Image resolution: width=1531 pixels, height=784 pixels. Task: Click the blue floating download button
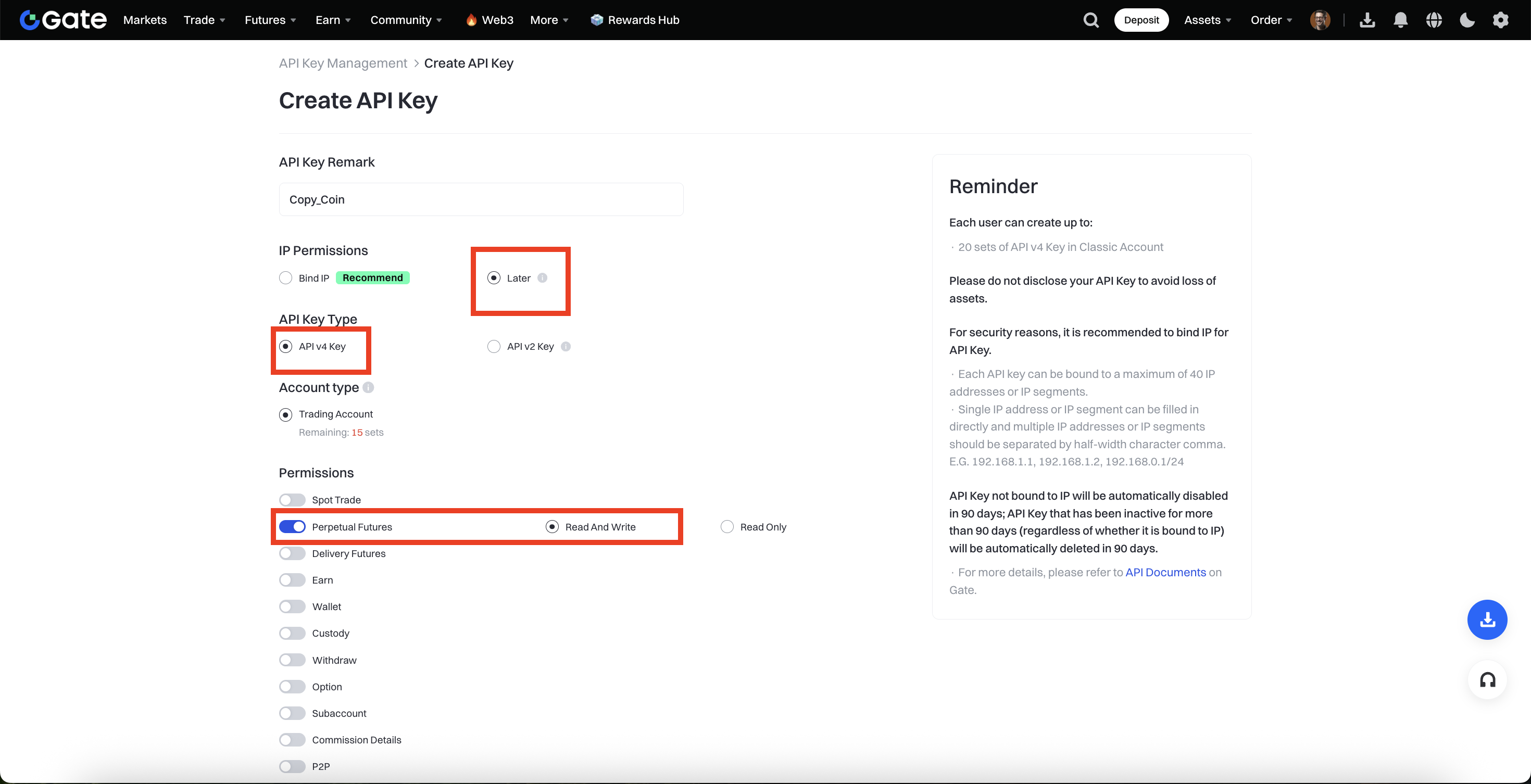(x=1487, y=619)
